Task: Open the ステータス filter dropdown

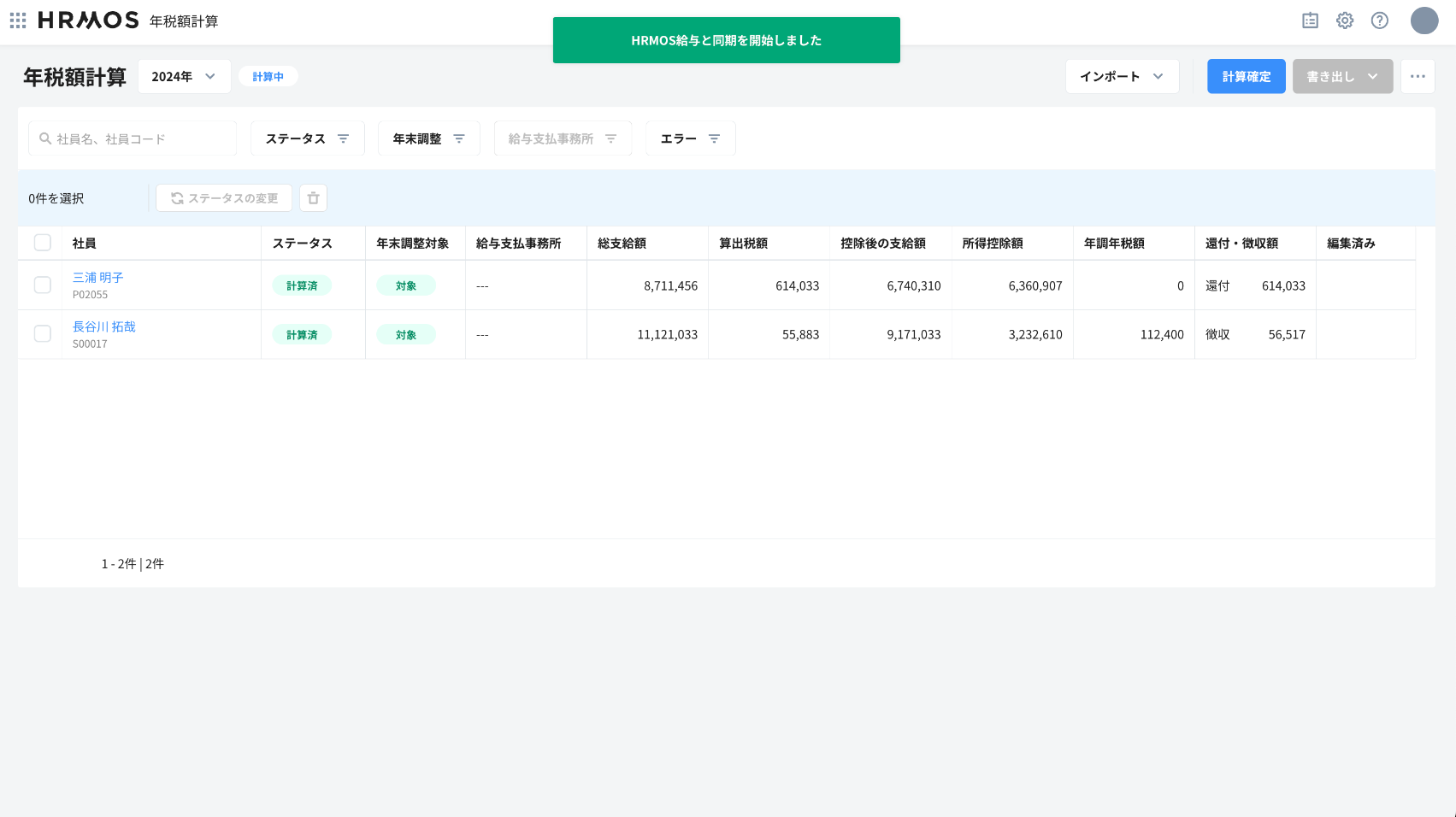Action: pyautogui.click(x=307, y=138)
